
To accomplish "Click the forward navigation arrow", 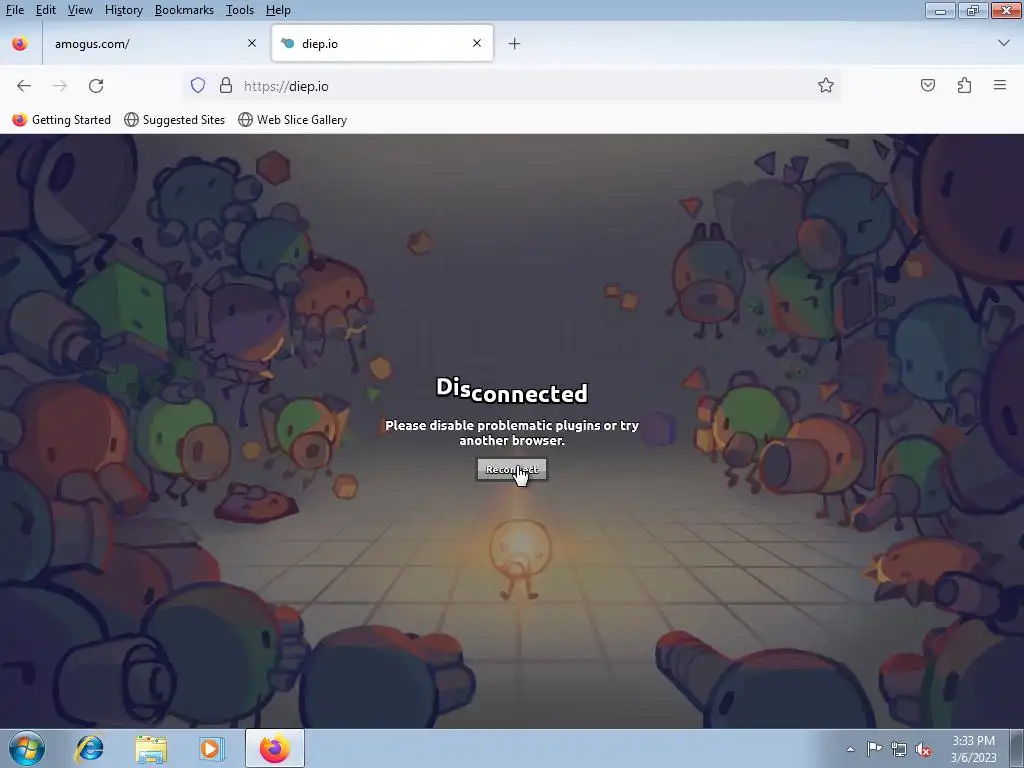I will [x=60, y=86].
